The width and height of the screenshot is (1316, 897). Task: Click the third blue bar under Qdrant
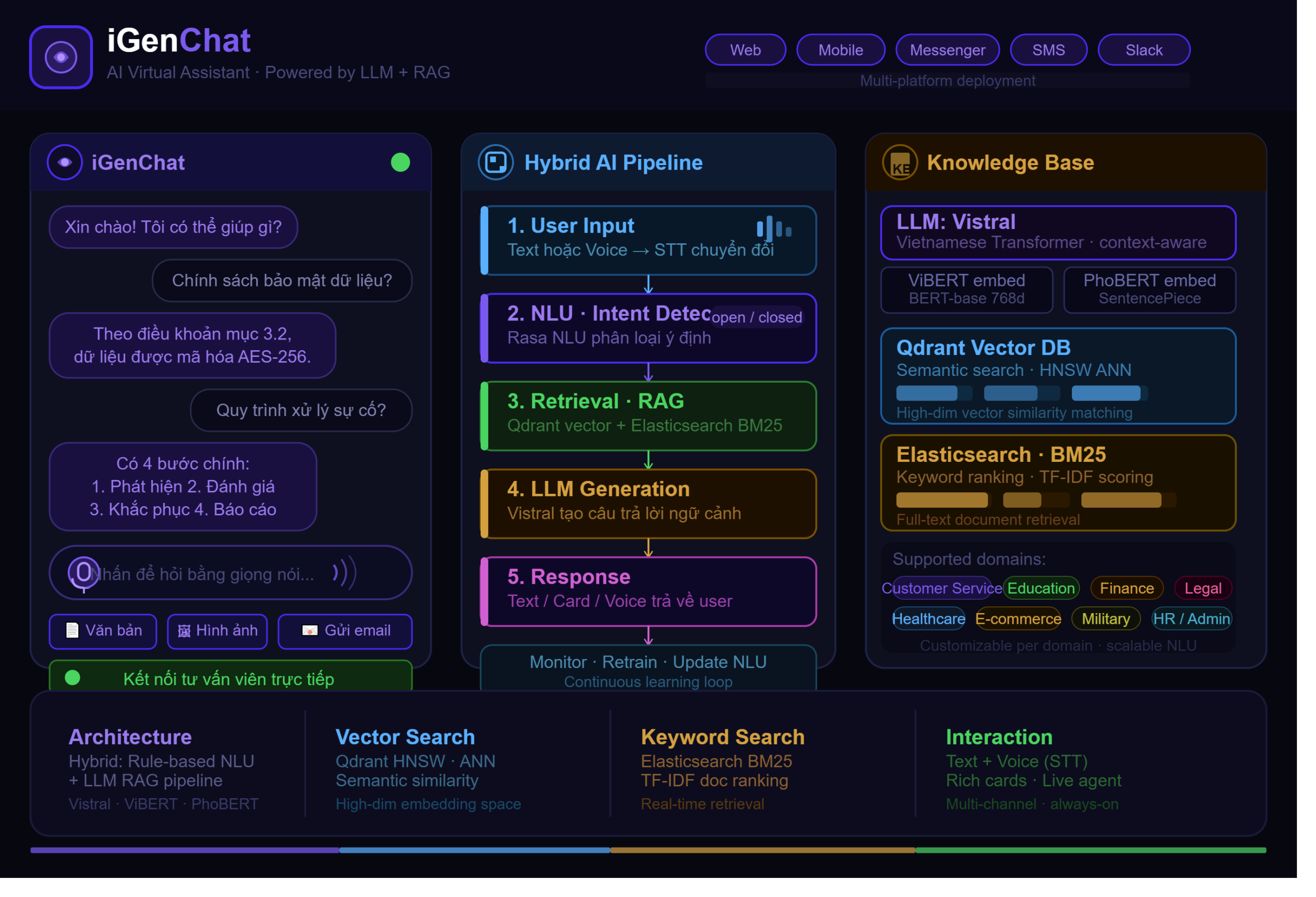1106,393
